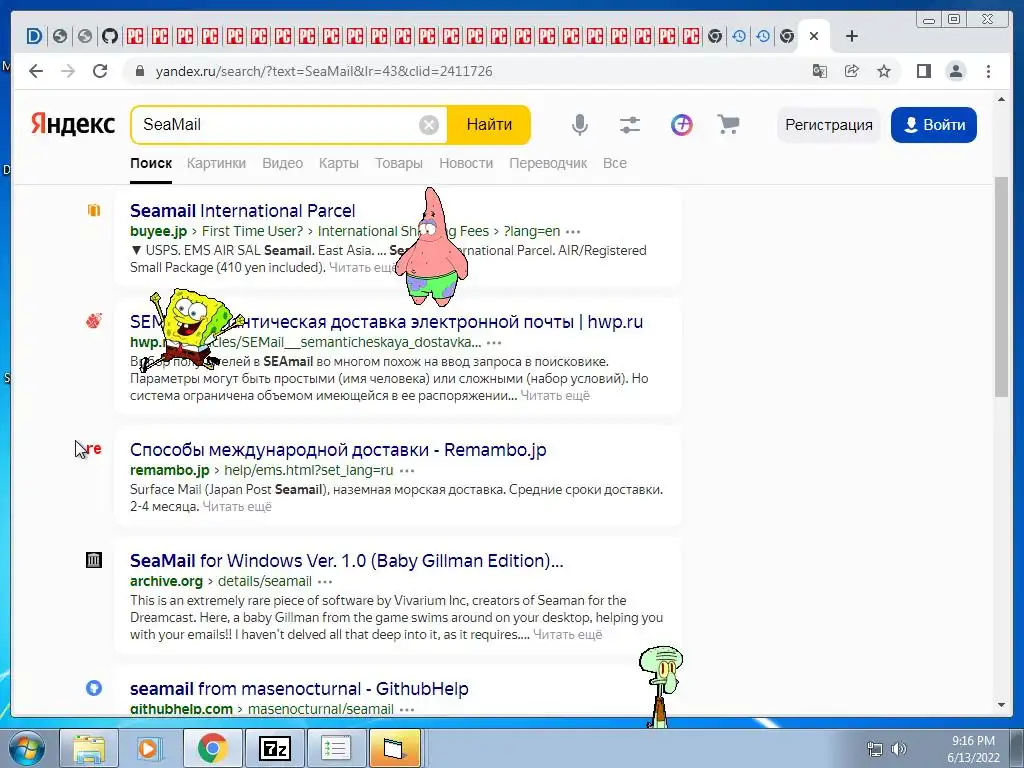Open the Chrome side panel

[923, 71]
